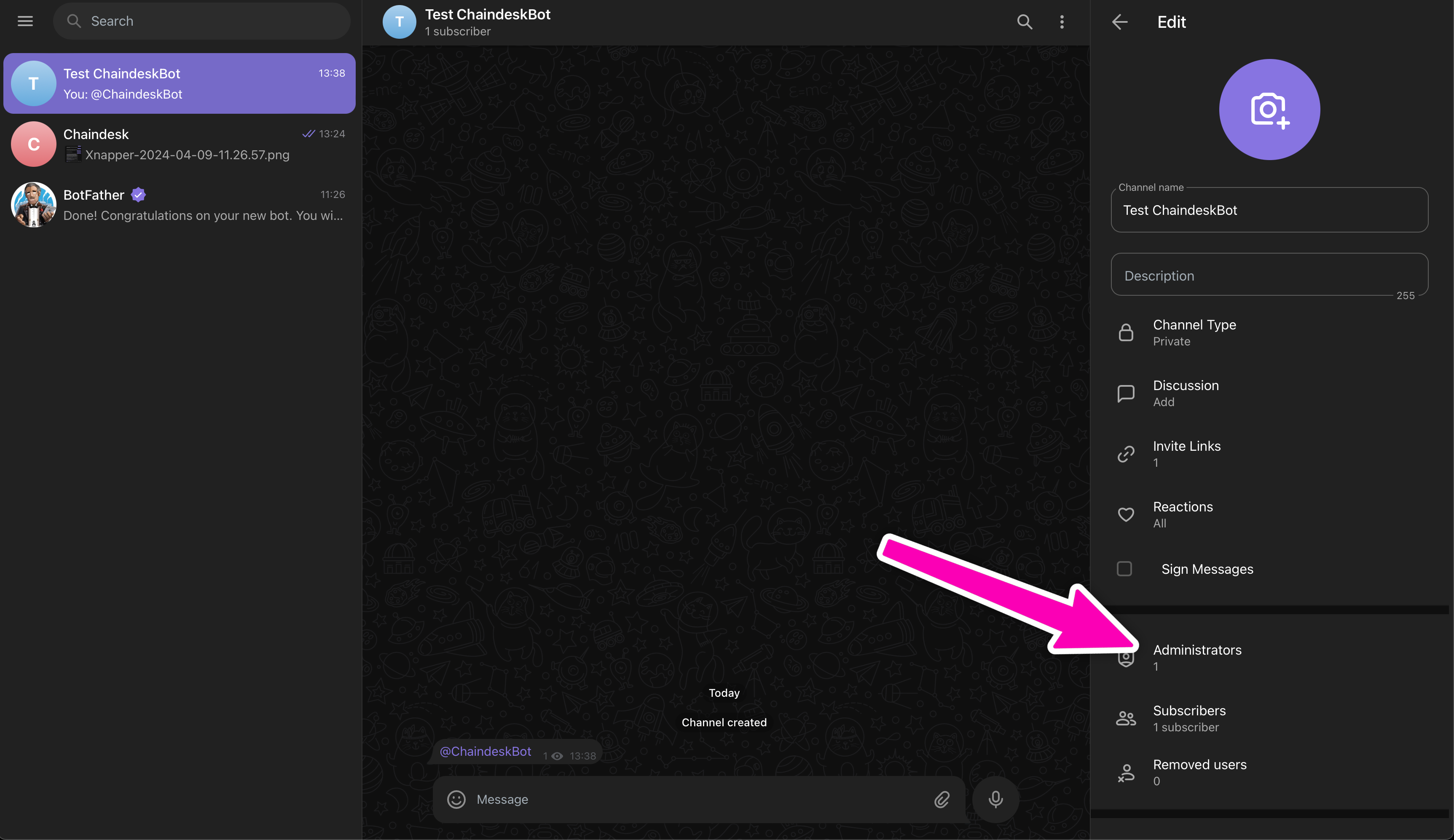Click the paperclip attach file icon

942,799
